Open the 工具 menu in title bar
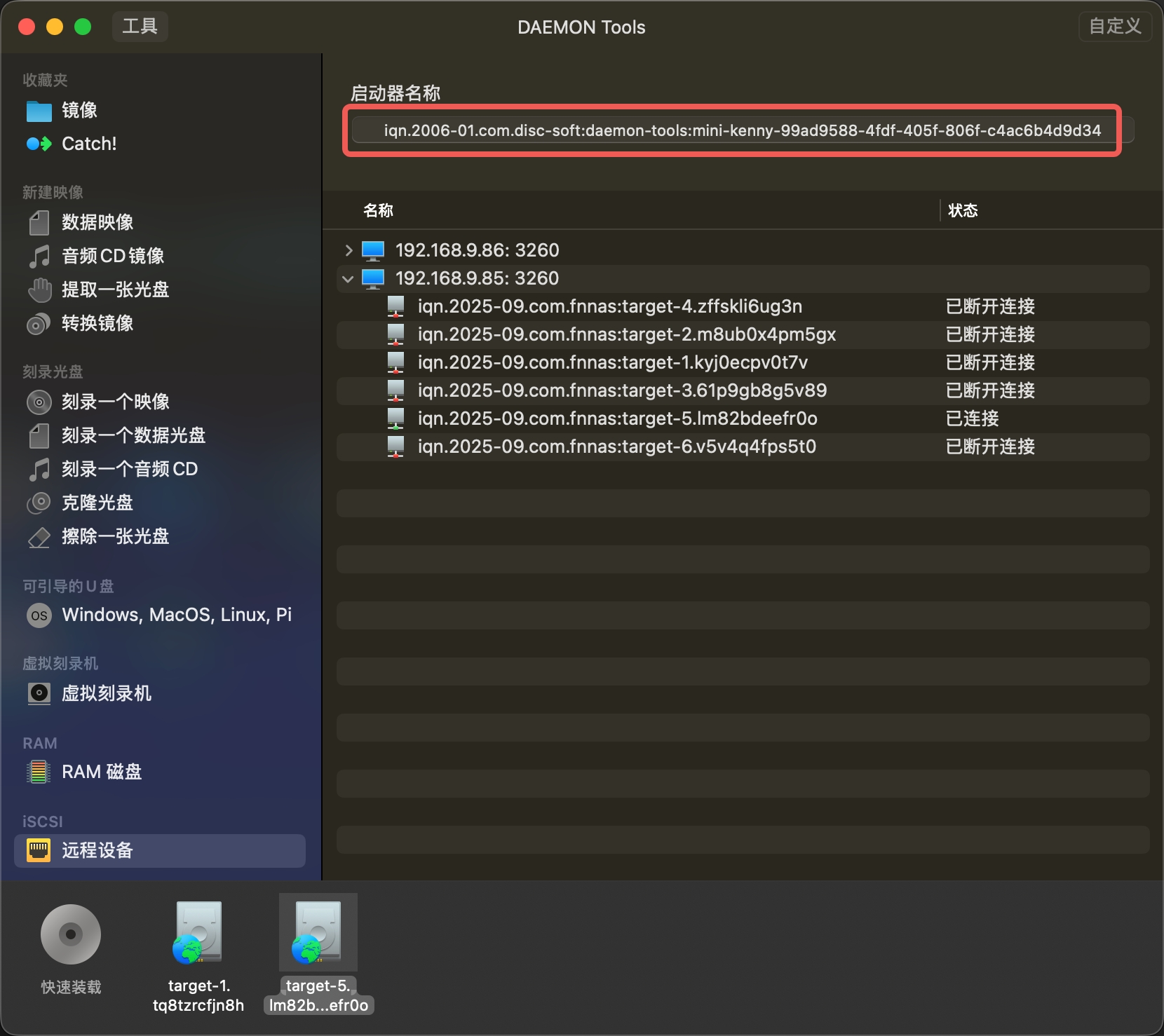Image resolution: width=1164 pixels, height=1036 pixels. pos(140,27)
